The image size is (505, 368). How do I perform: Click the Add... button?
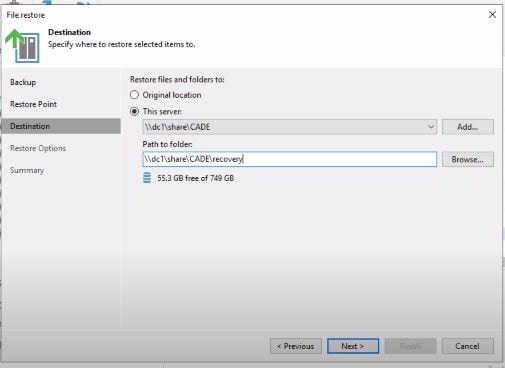click(x=468, y=127)
